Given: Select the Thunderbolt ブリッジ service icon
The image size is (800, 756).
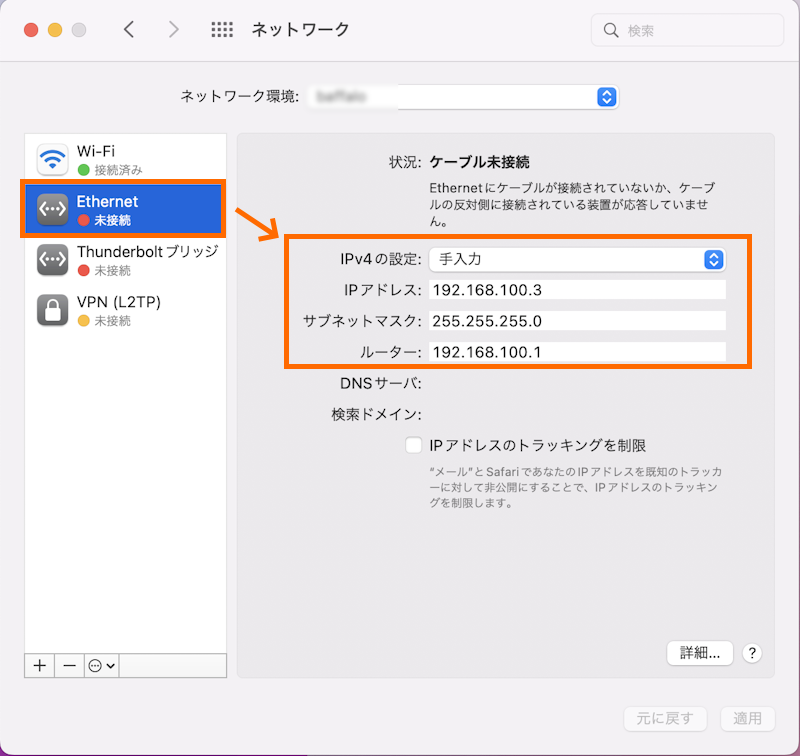Looking at the screenshot, I should point(52,260).
